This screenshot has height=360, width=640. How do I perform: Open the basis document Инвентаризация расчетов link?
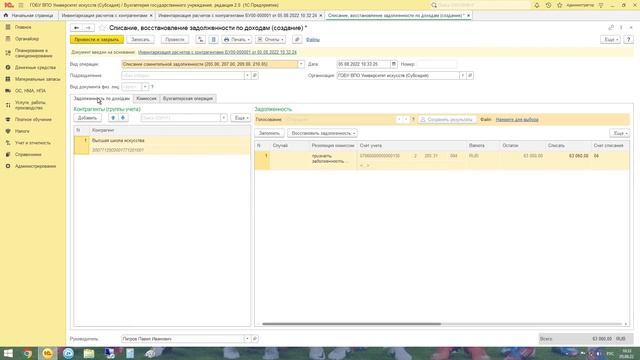point(217,52)
